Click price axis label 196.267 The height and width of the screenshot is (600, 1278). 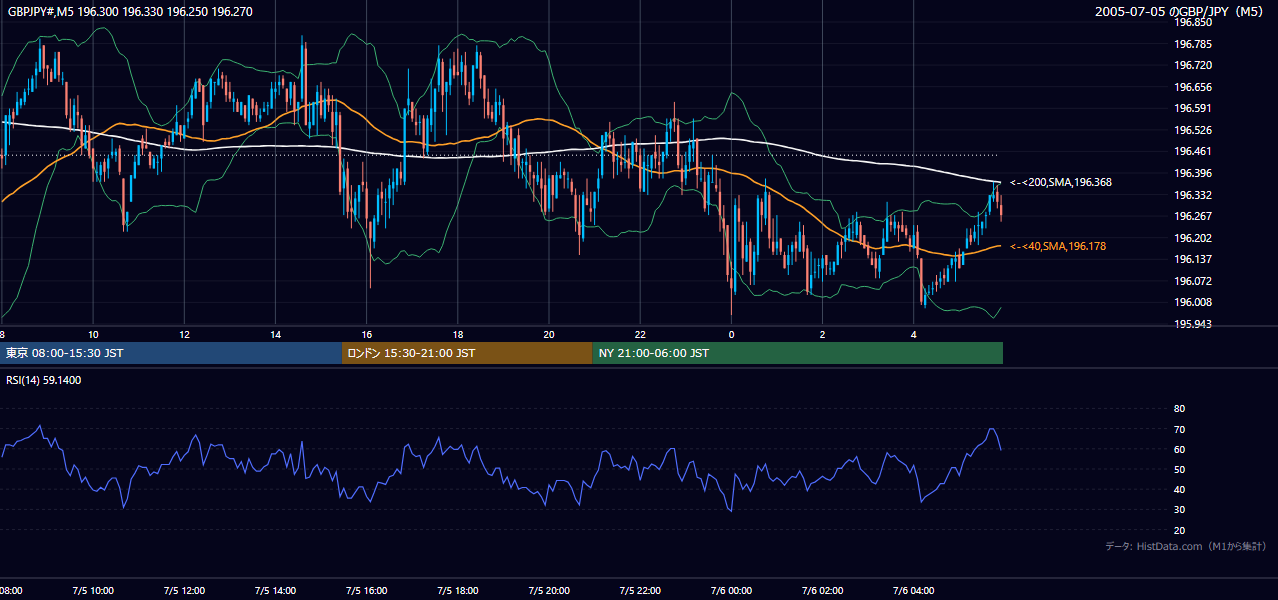point(1192,216)
